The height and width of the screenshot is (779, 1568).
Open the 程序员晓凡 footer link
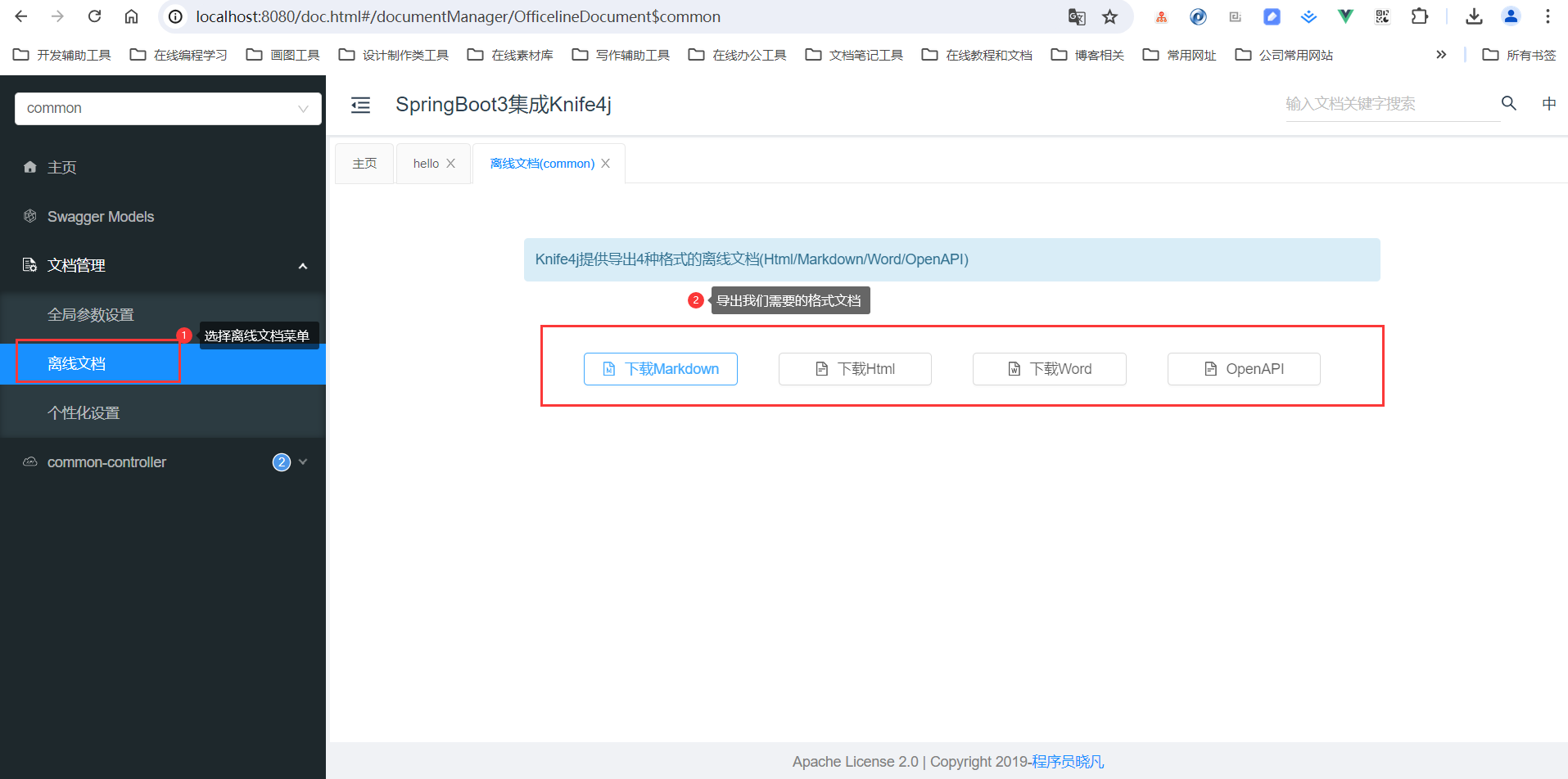tap(1068, 762)
